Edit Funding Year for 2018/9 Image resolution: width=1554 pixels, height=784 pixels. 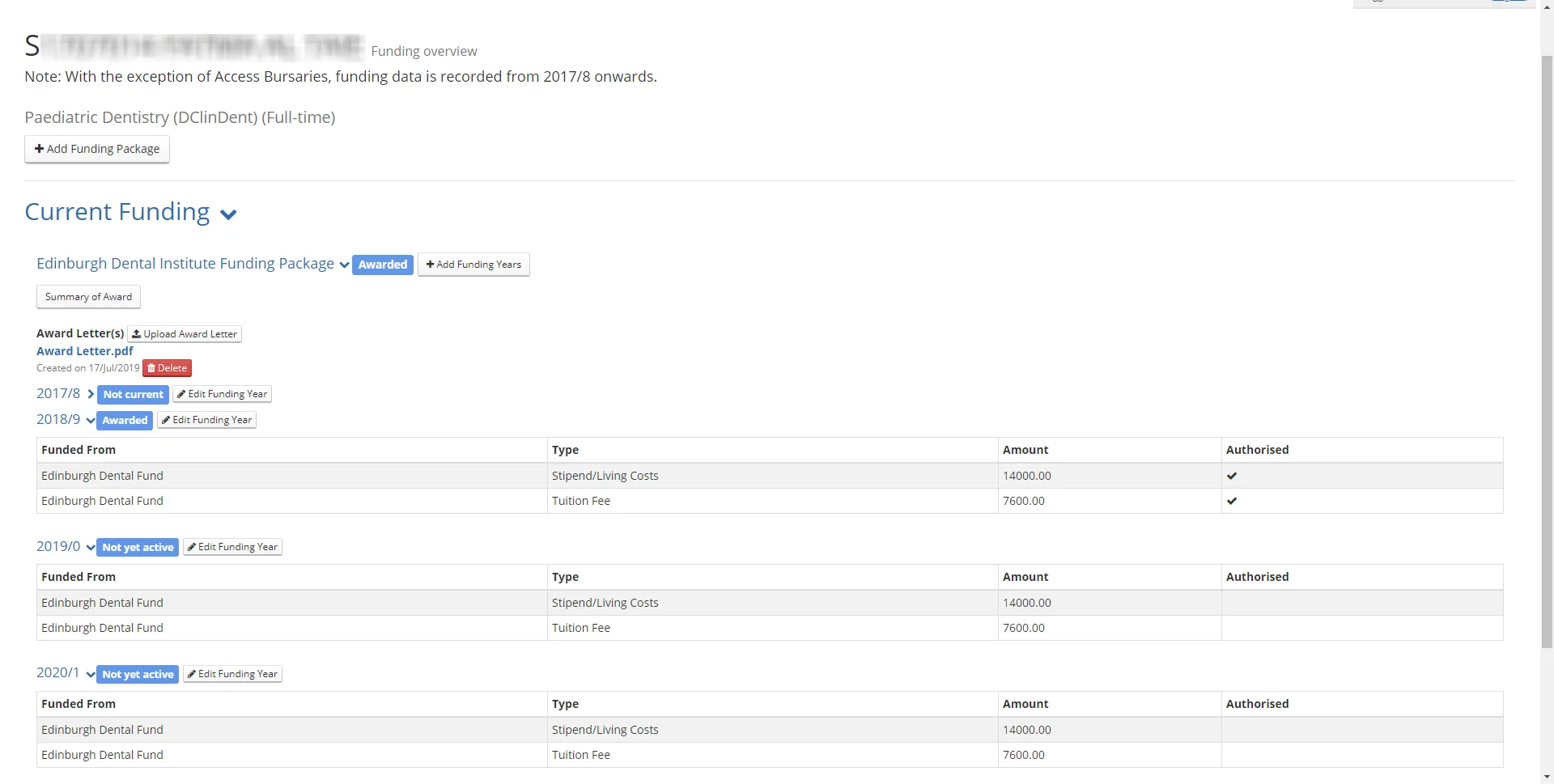click(206, 420)
